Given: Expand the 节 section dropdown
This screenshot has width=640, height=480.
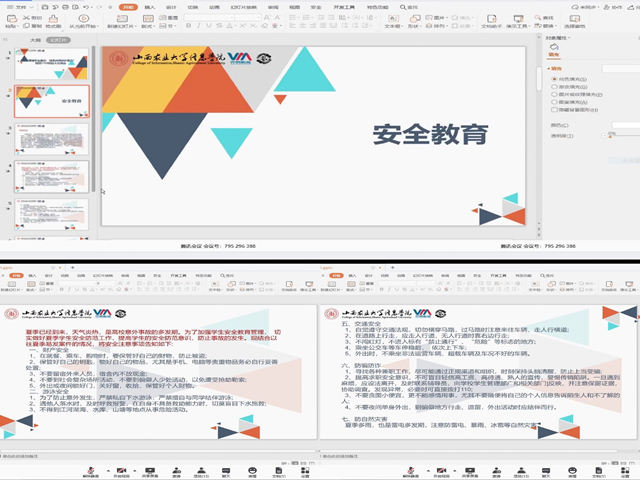Looking at the screenshot, I should (175, 26).
